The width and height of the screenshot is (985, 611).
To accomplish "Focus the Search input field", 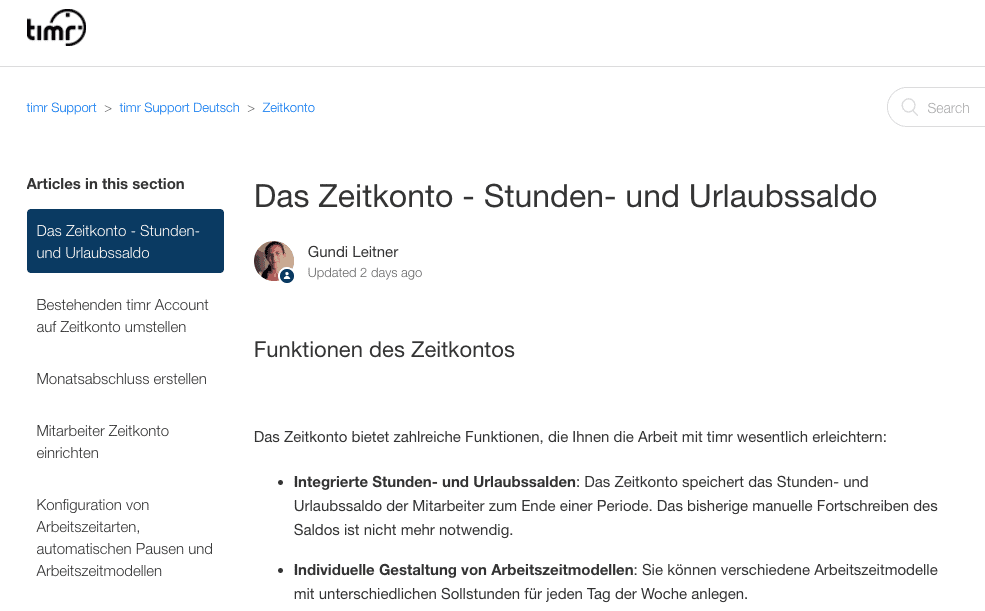I will pos(936,107).
